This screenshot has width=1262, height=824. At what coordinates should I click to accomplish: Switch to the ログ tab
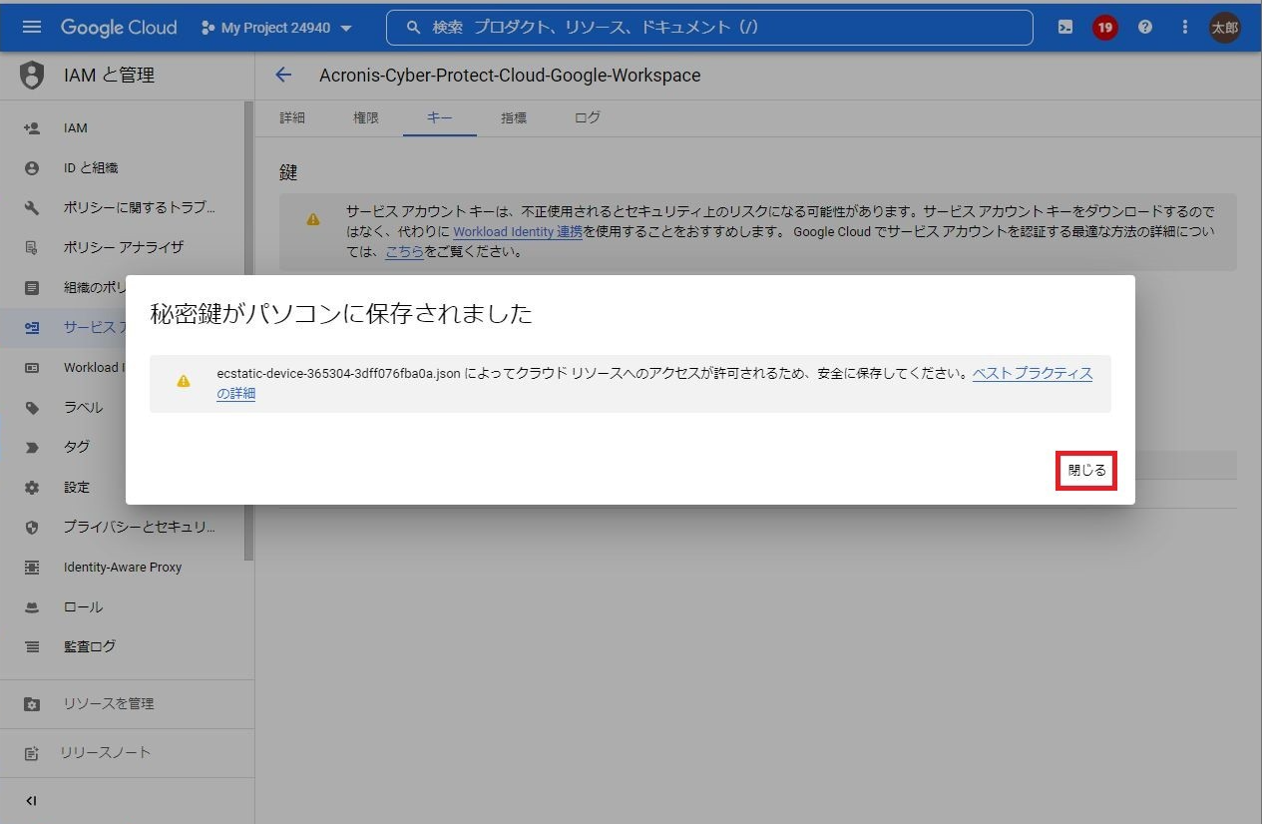588,118
